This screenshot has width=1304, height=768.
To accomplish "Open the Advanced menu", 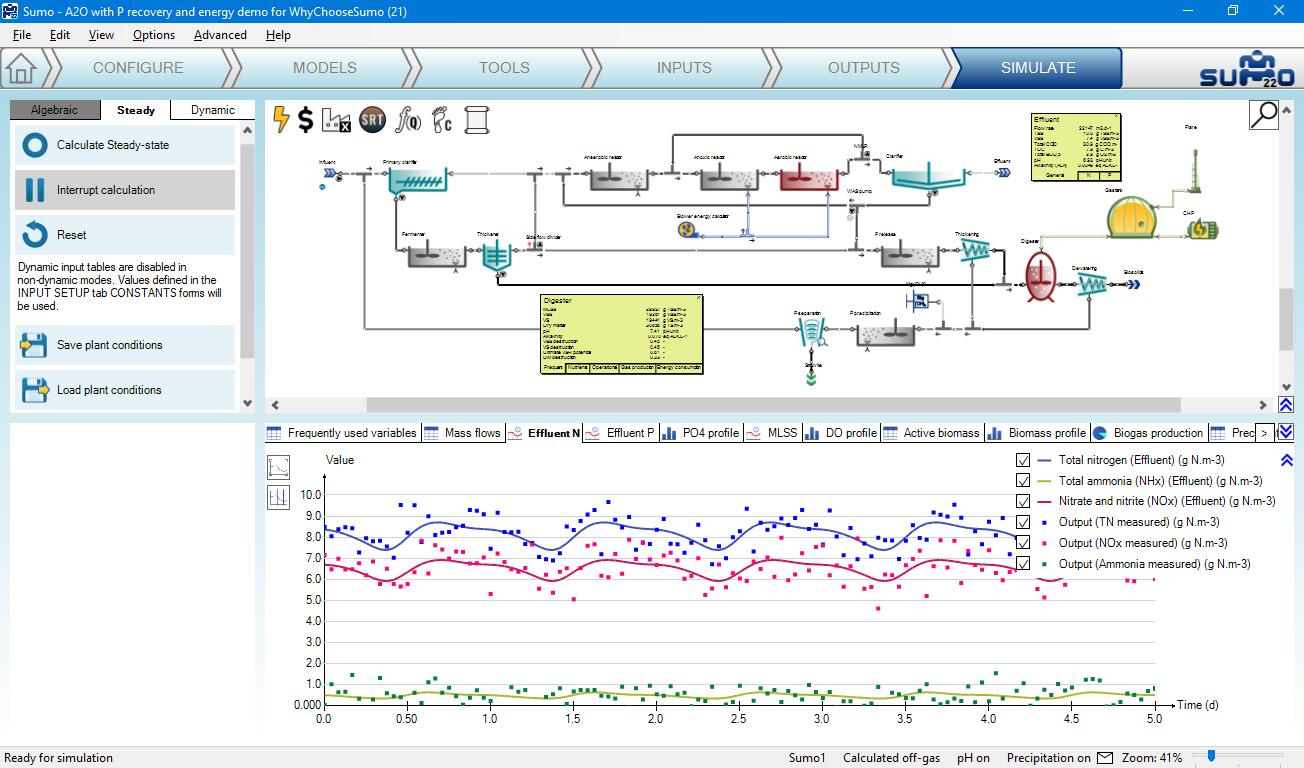I will pyautogui.click(x=220, y=34).
